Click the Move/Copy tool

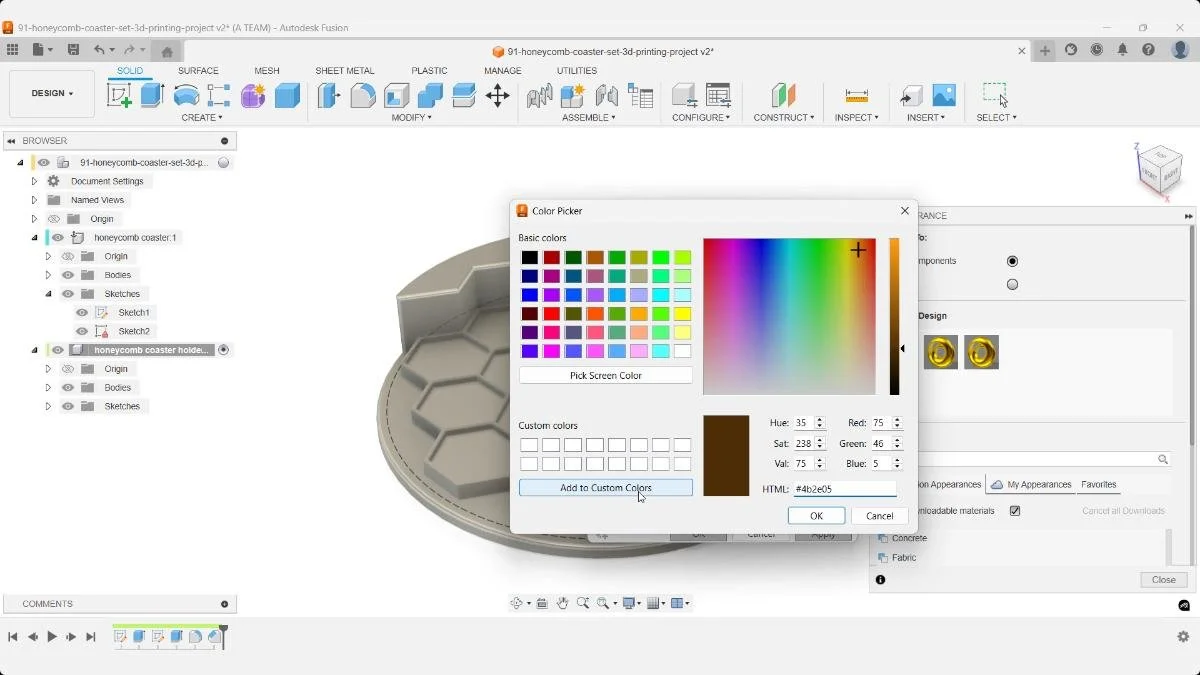coord(498,95)
